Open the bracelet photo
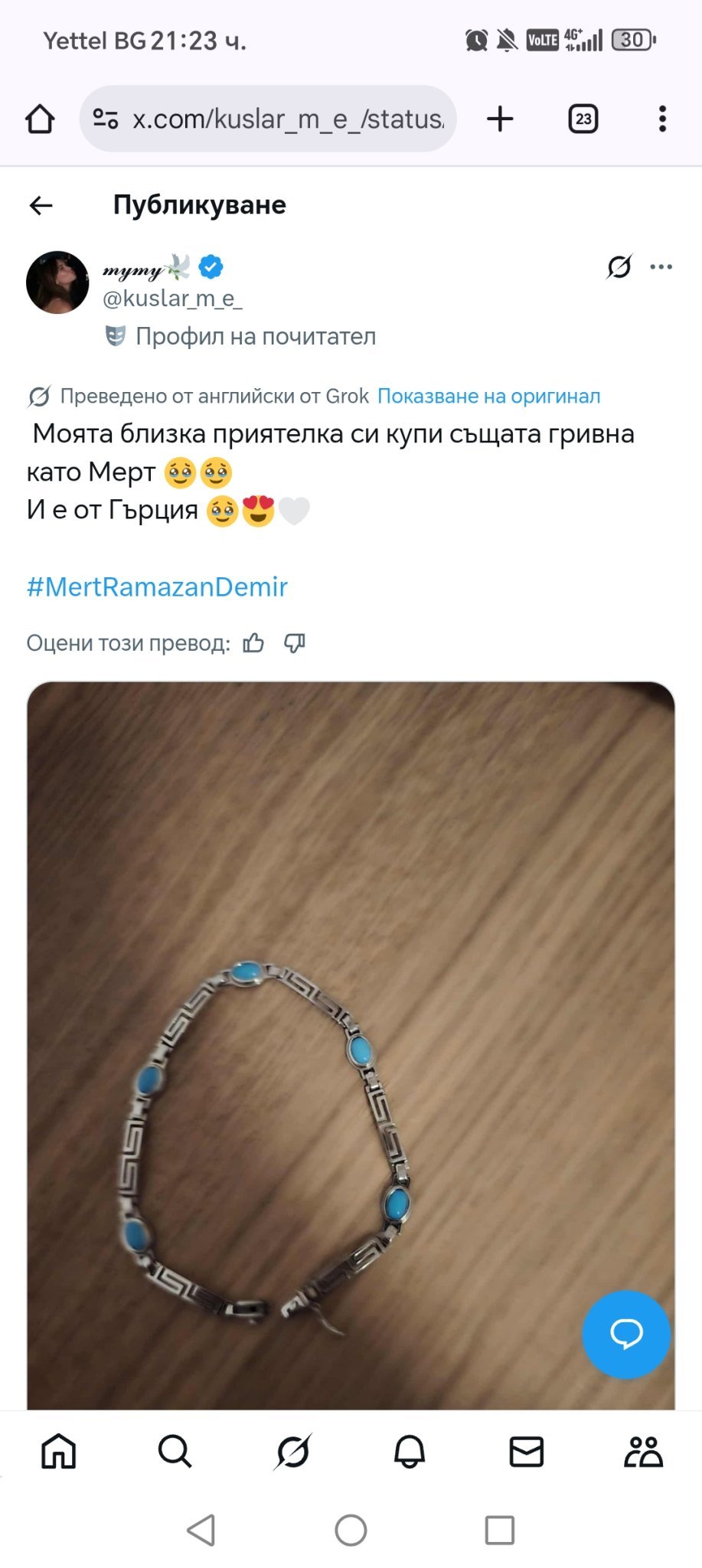Viewport: 702px width, 1568px height. point(351,1045)
